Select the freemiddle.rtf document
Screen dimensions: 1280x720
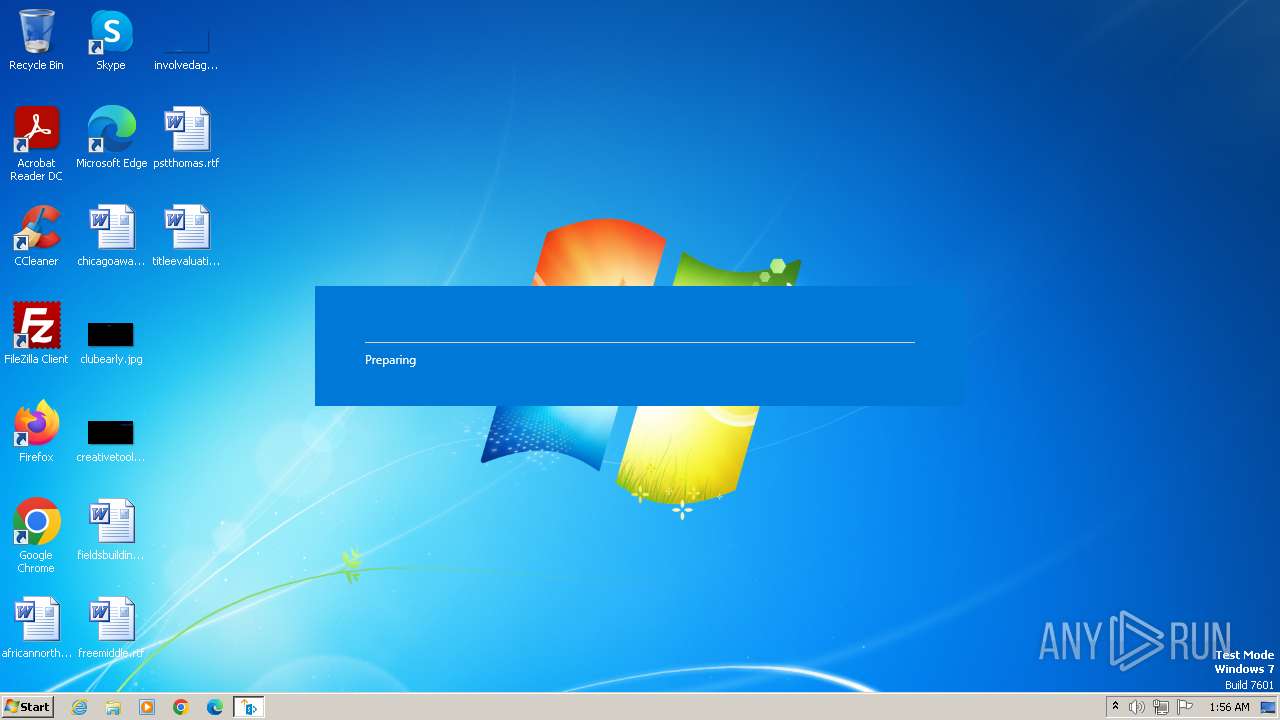(111, 628)
